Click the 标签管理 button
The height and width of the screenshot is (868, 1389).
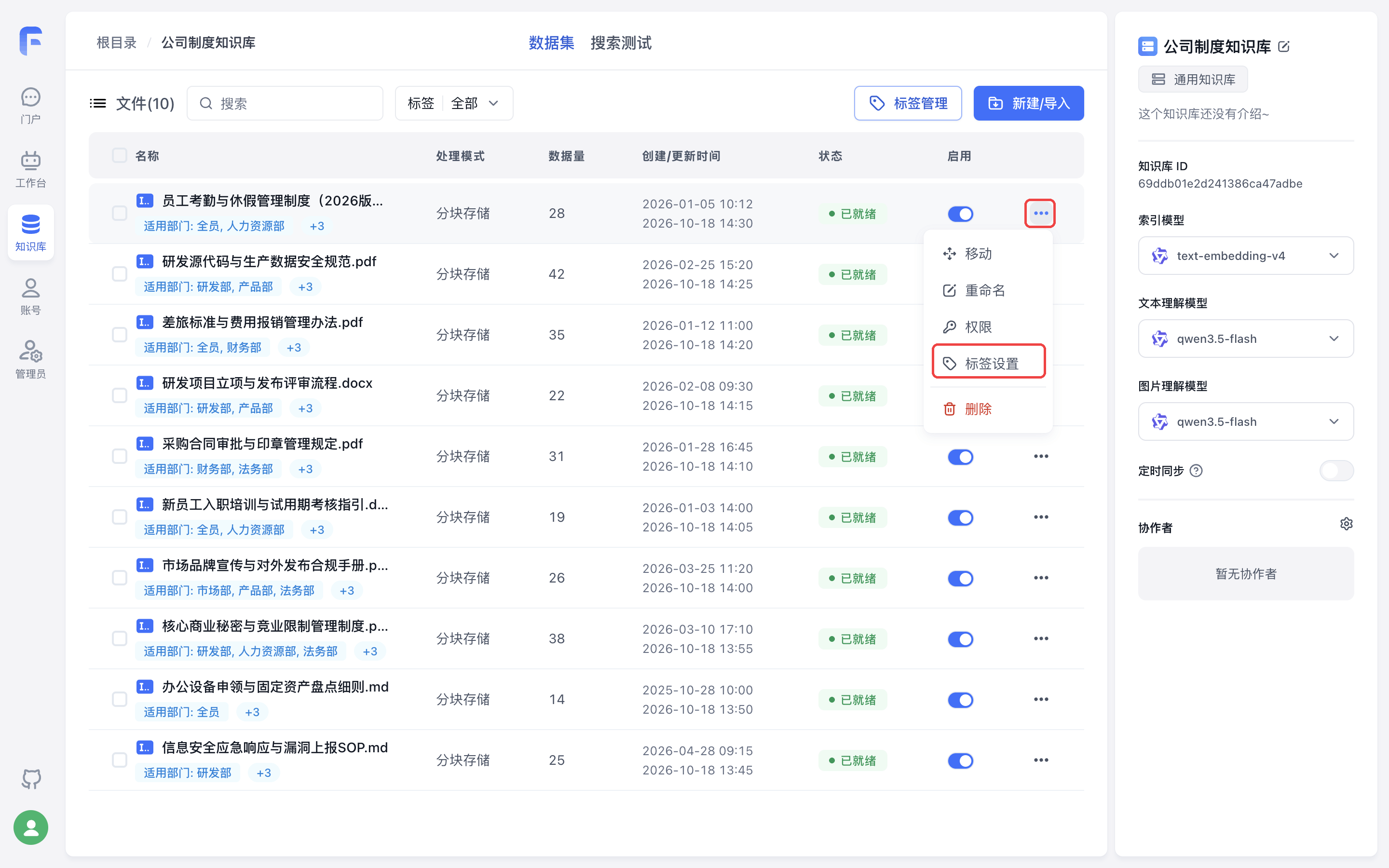(908, 103)
